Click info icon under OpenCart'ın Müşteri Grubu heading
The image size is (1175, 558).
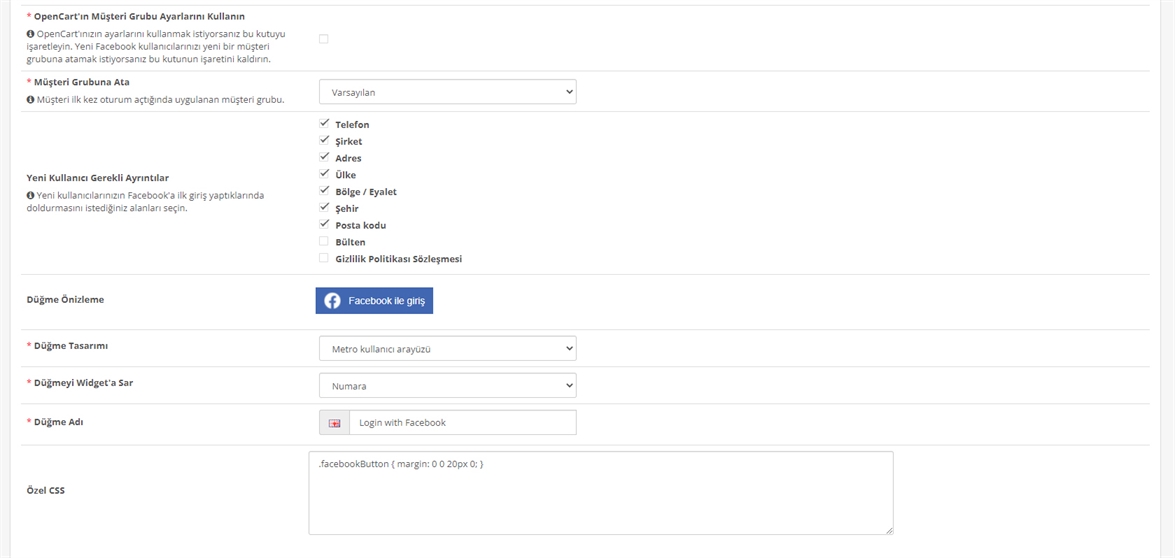click(x=31, y=34)
